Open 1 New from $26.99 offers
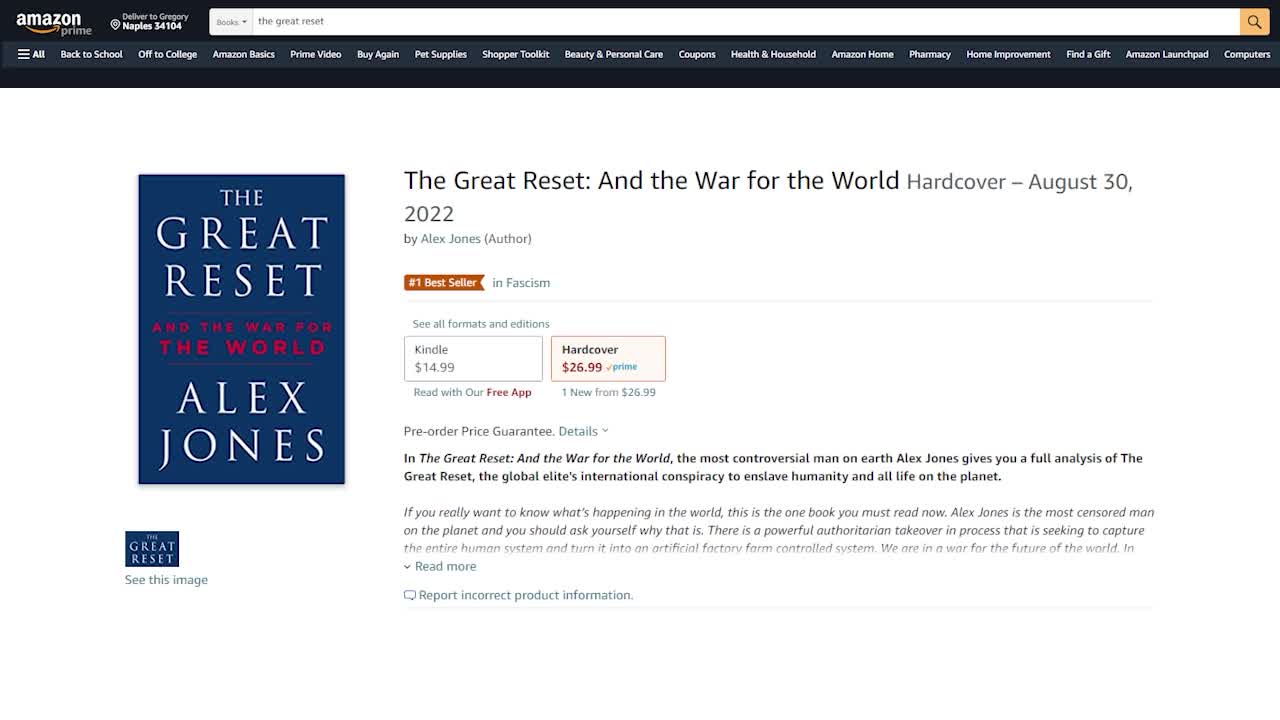Image resolution: width=1280 pixels, height=720 pixels. (x=608, y=393)
